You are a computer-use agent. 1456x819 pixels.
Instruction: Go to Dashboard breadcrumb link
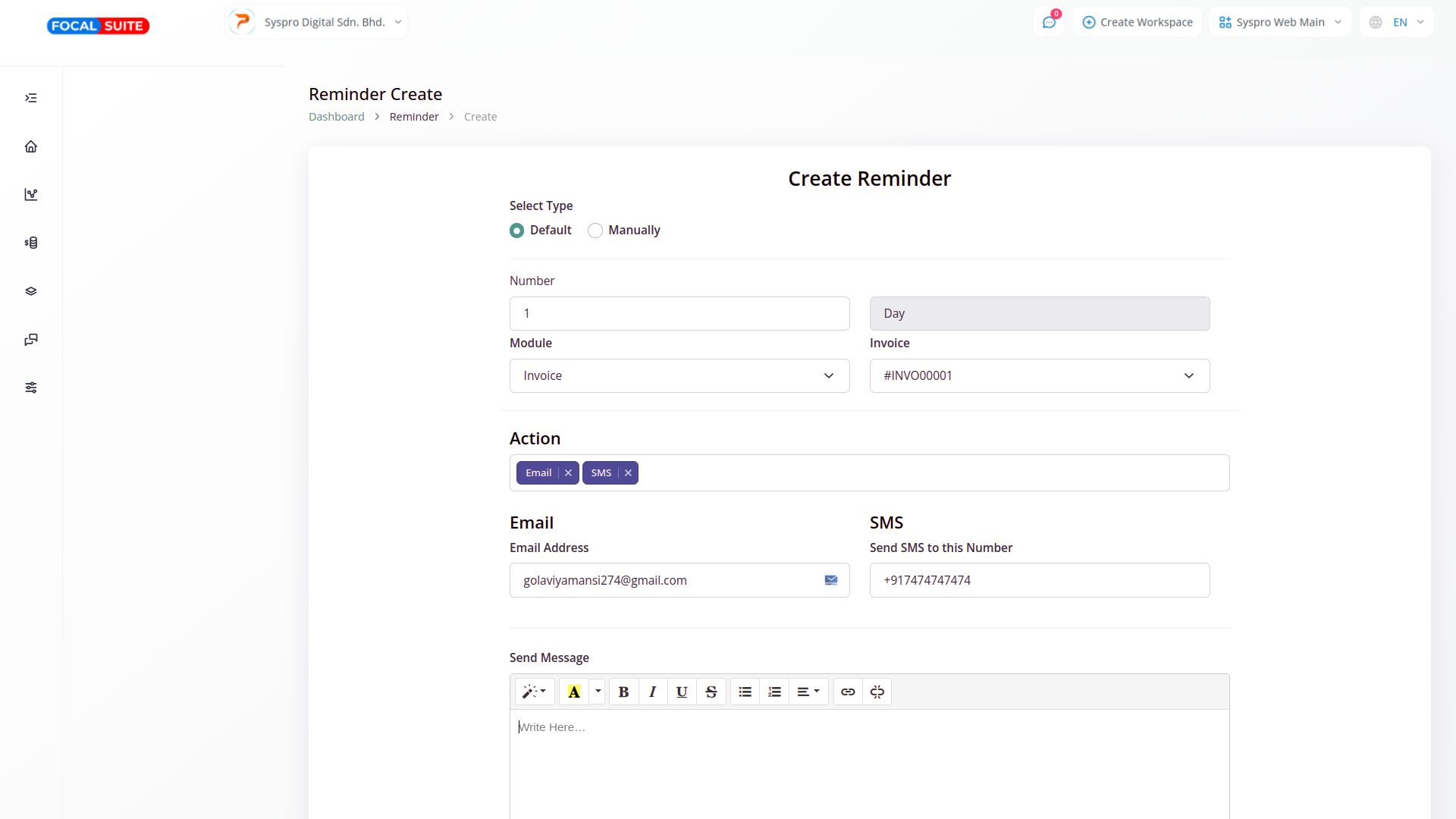(336, 117)
